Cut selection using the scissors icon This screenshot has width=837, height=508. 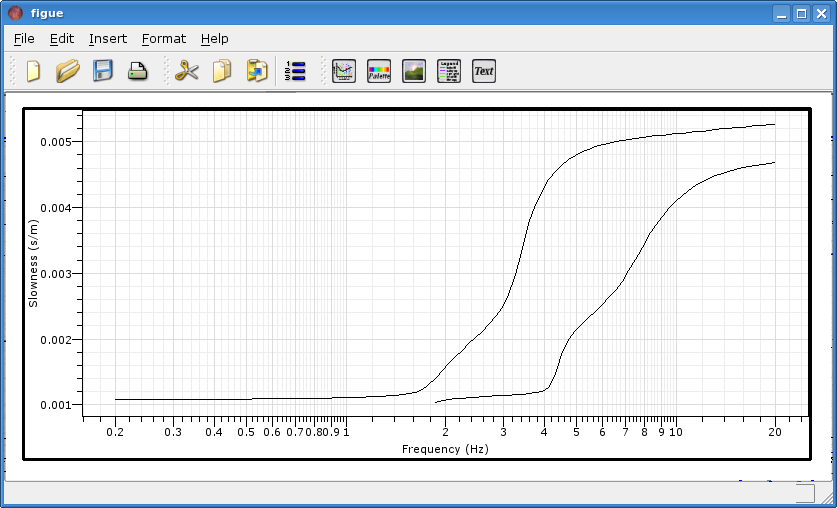[x=186, y=71]
